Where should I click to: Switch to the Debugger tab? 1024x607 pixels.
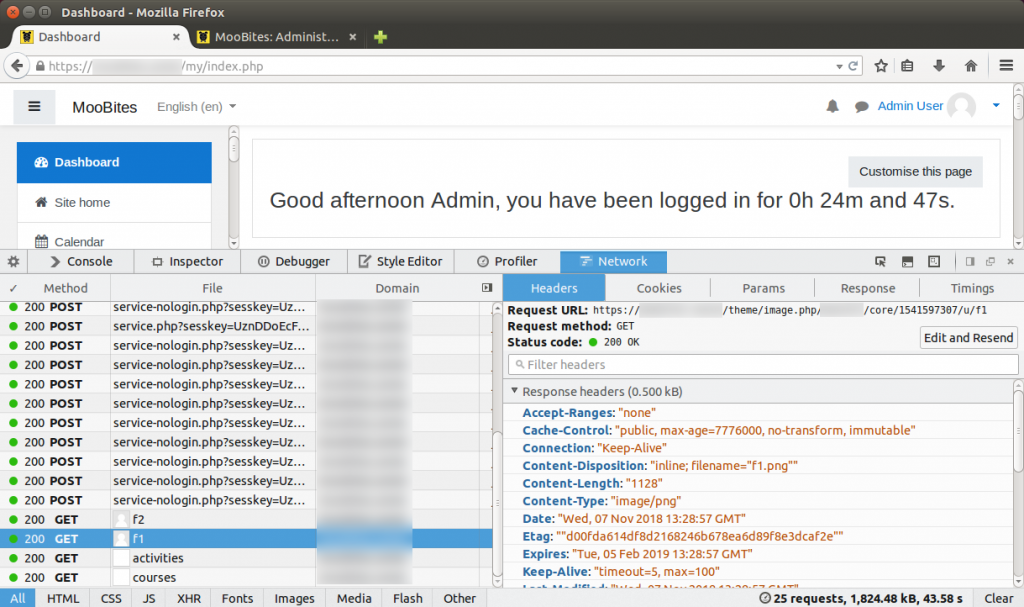(294, 262)
